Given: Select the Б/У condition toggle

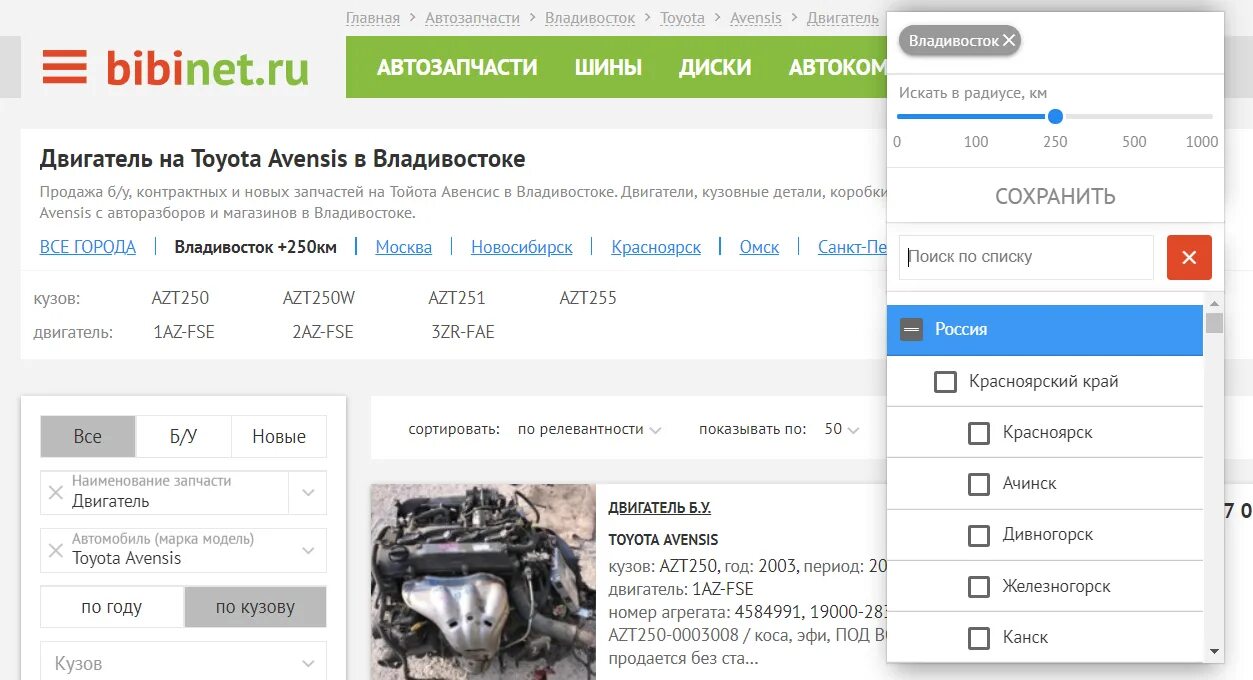Looking at the screenshot, I should (183, 436).
